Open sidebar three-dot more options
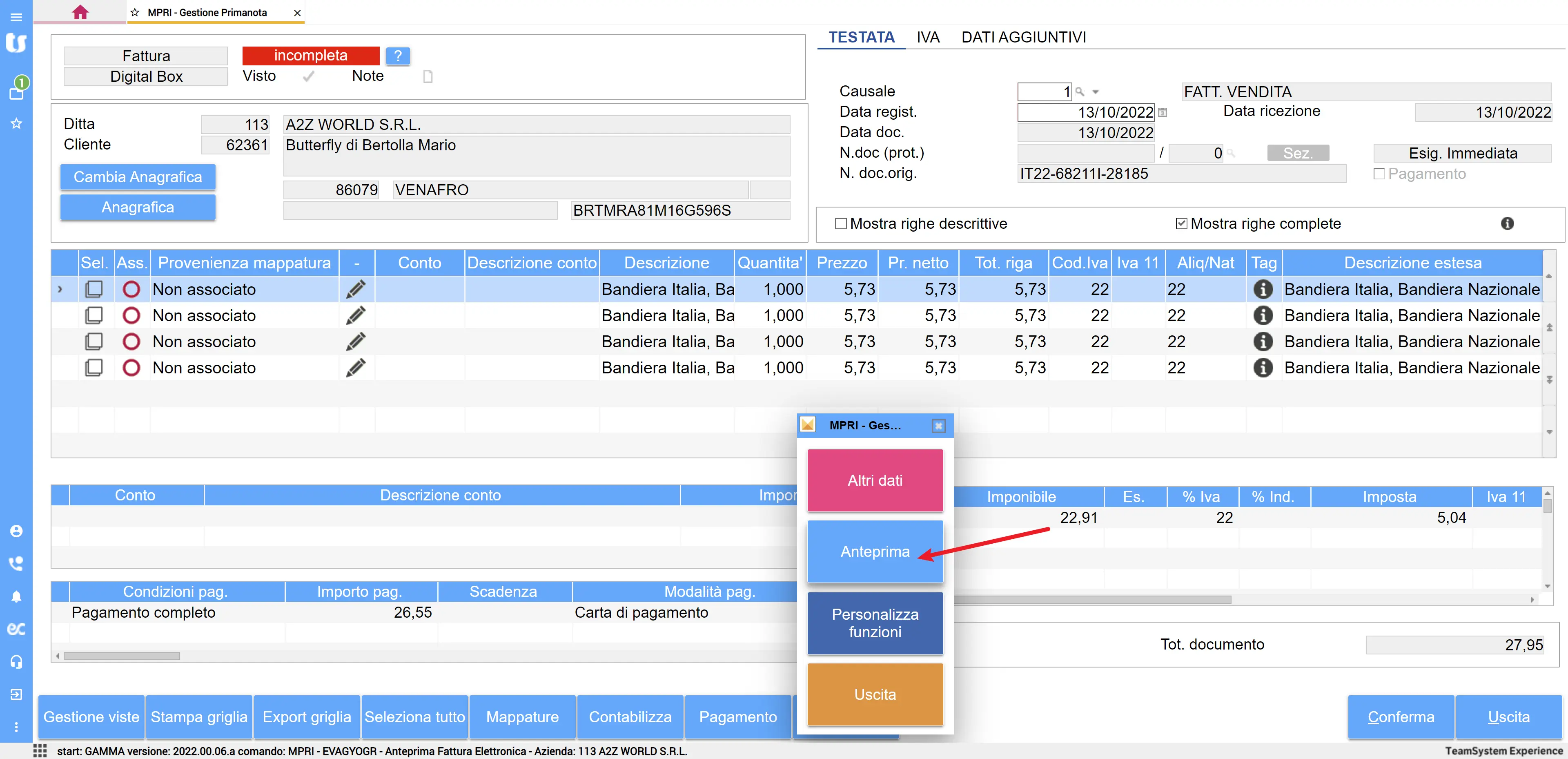 tap(16, 727)
